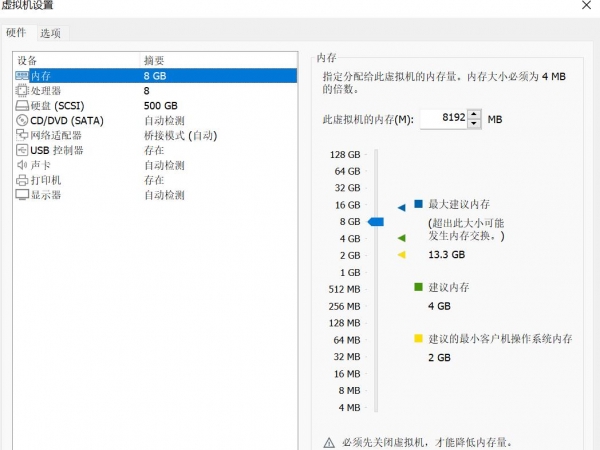Select the USB 控制器 icon

point(22,150)
